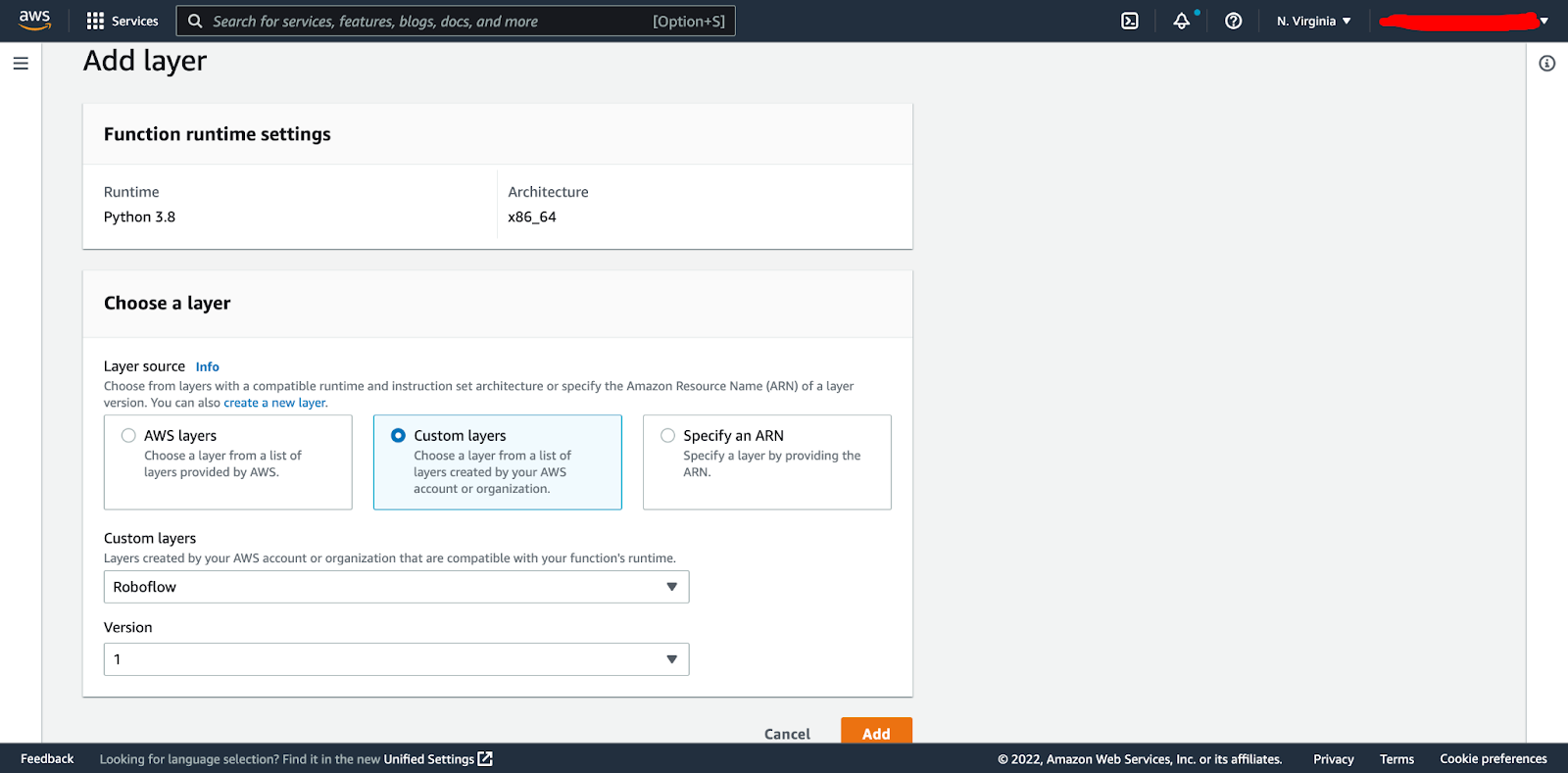Viewport: 1568px width, 773px height.
Task: Click the Info link beside Layer source
Action: [207, 366]
